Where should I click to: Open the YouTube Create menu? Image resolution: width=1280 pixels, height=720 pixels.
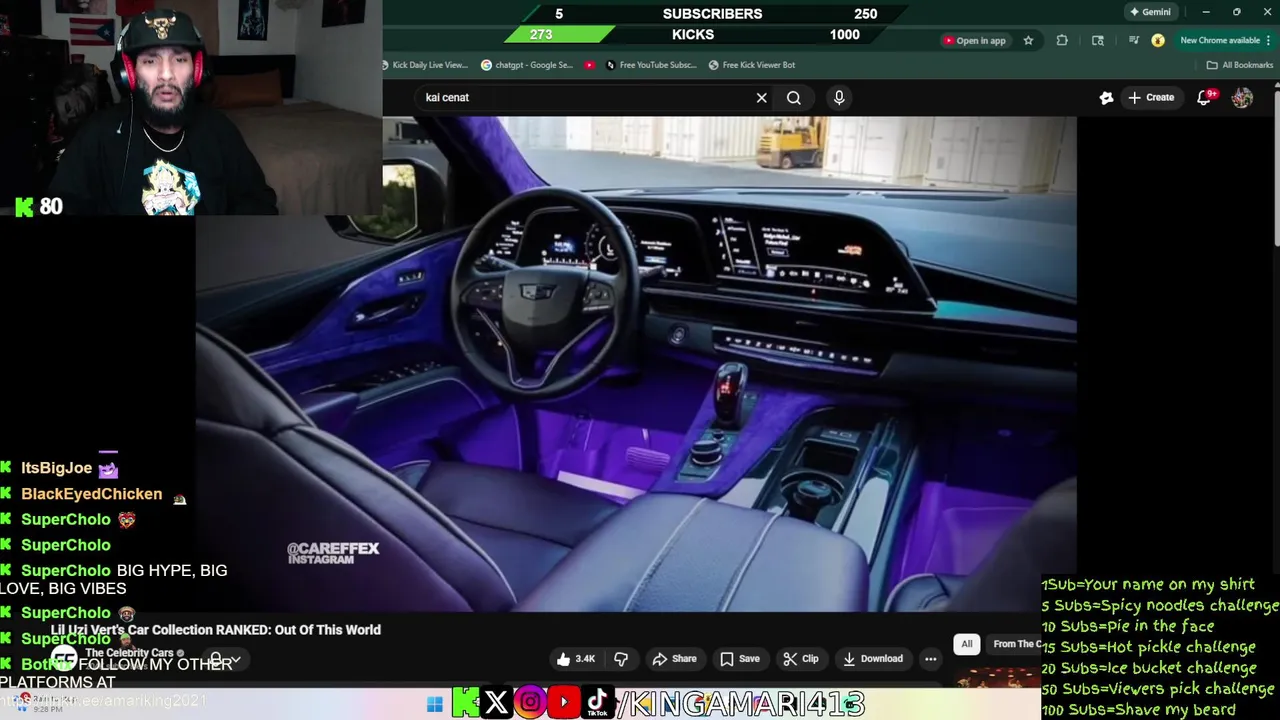pos(1151,97)
